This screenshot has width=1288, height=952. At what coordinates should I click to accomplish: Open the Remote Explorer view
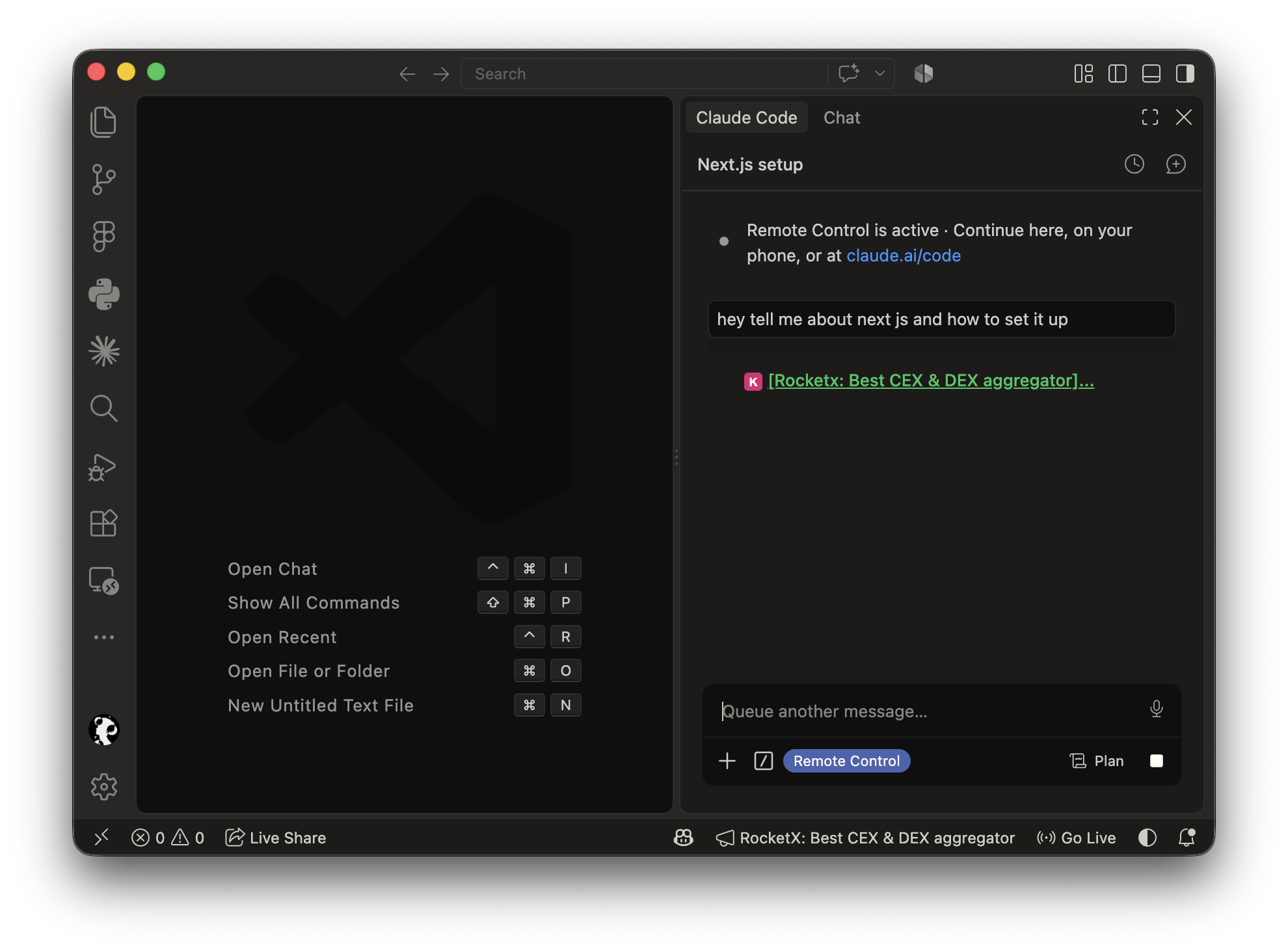(x=103, y=581)
